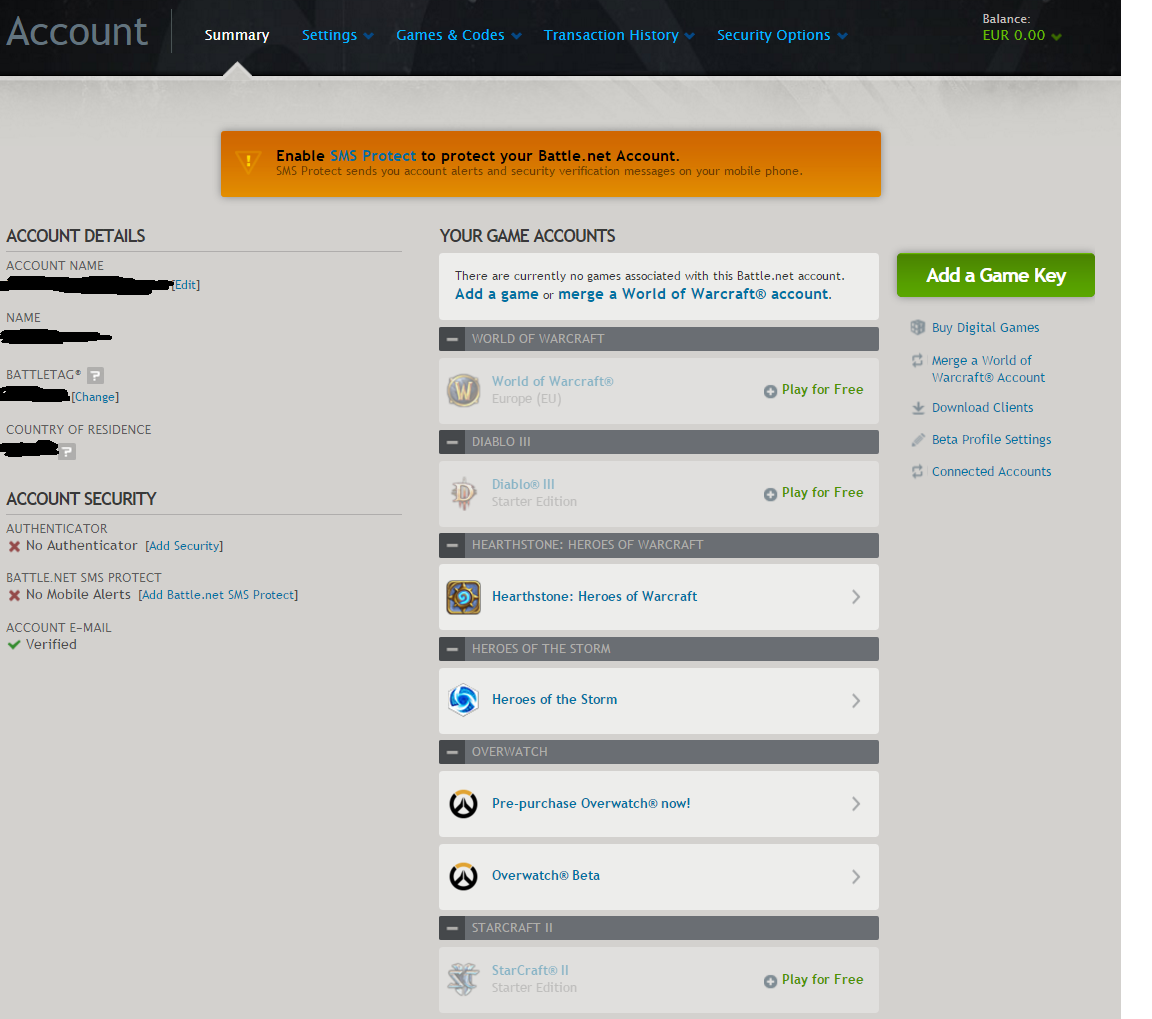1152x1019 pixels.
Task: Open the SMS Protect banner link
Action: tap(373, 156)
